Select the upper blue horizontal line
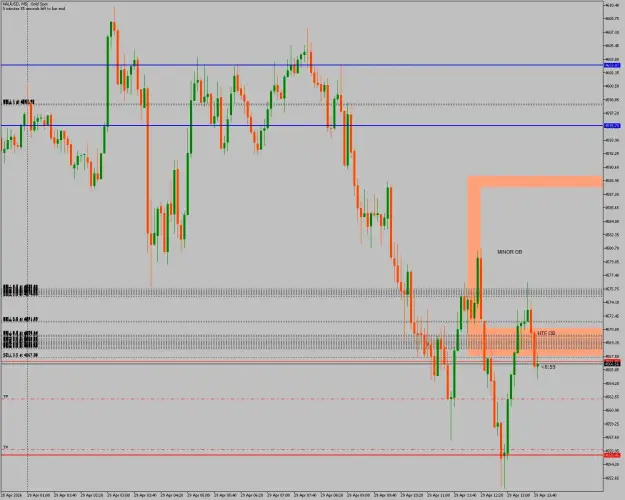 tap(302, 65)
